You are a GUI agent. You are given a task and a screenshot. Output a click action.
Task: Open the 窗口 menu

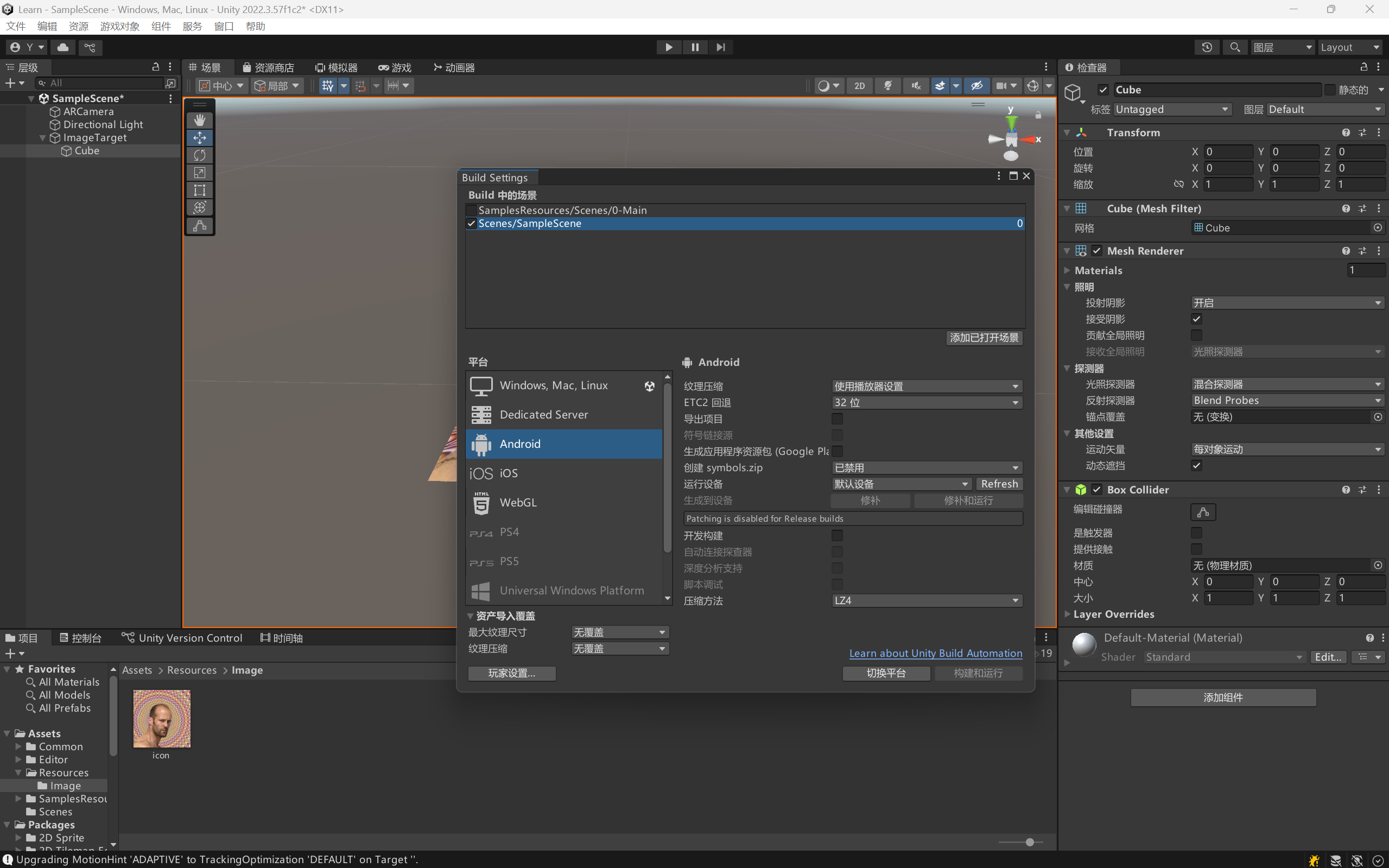[223, 27]
